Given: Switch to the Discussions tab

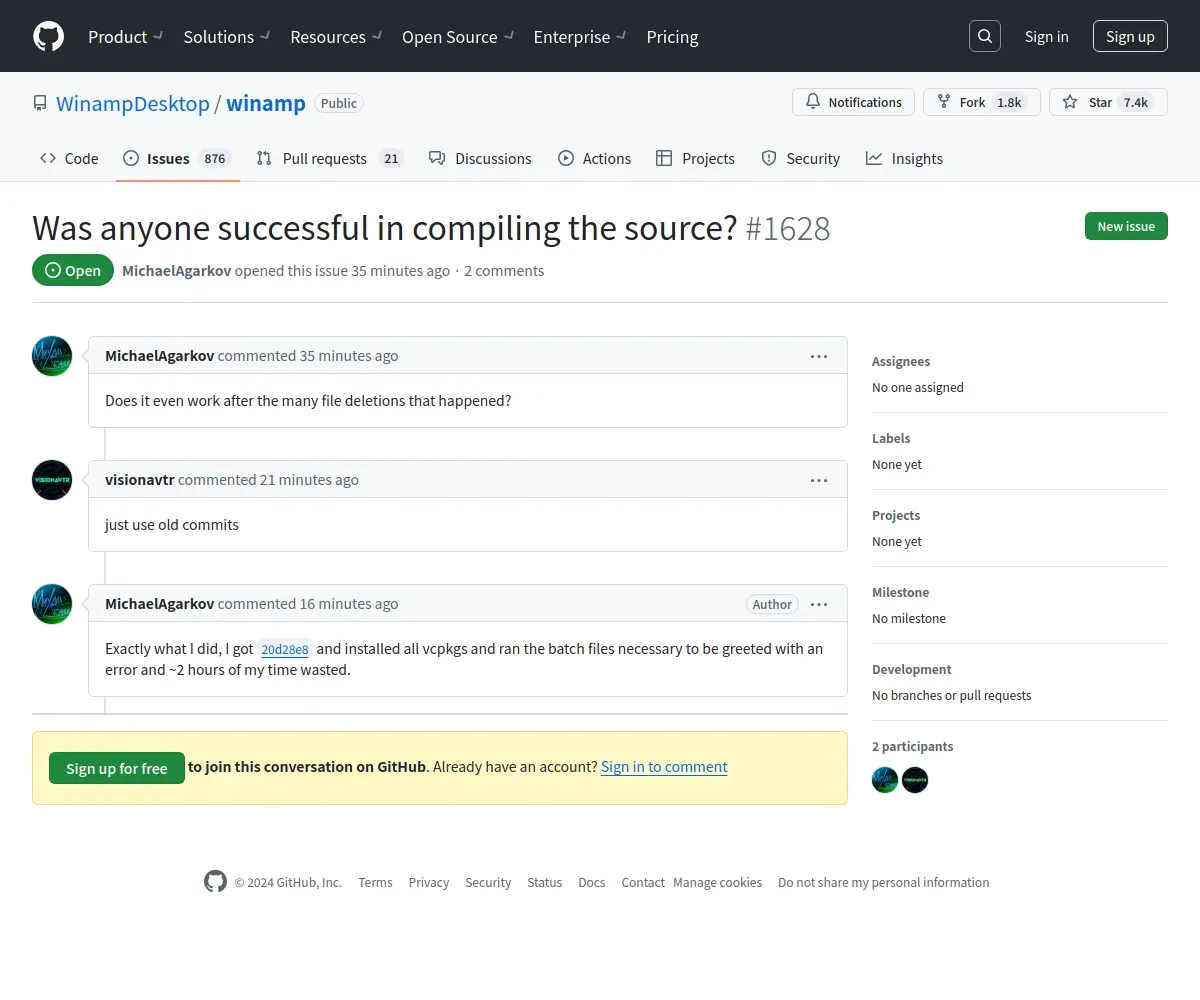Looking at the screenshot, I should [x=480, y=158].
